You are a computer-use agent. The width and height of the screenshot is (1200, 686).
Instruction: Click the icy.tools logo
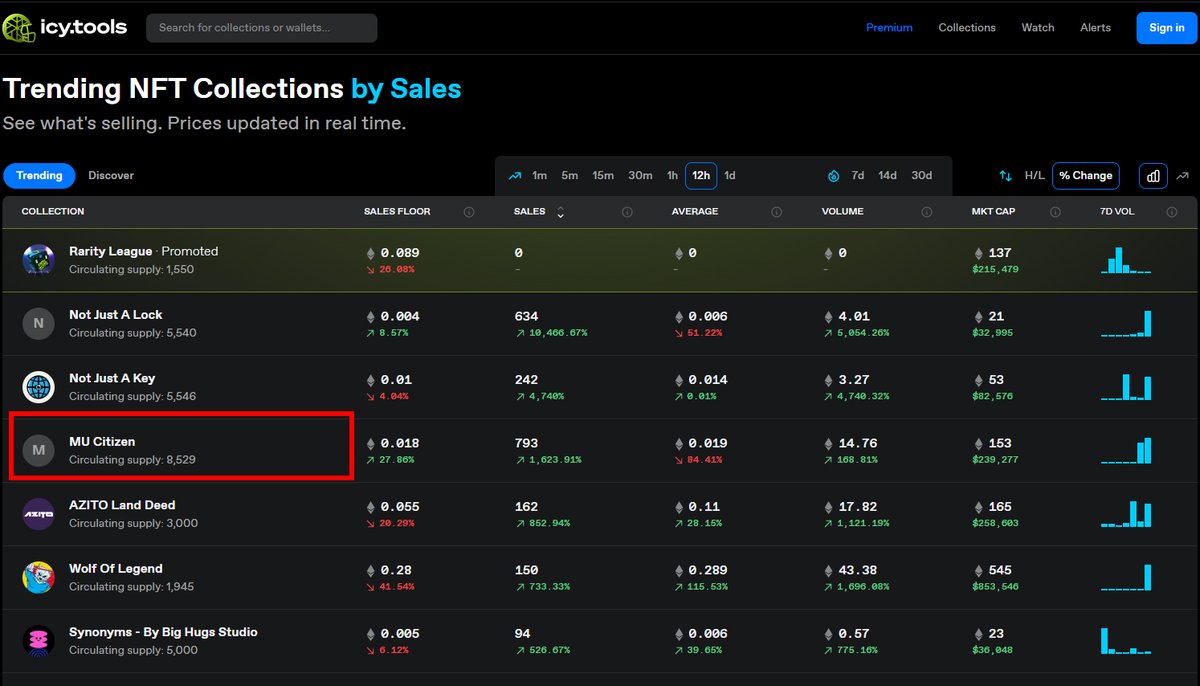point(64,27)
